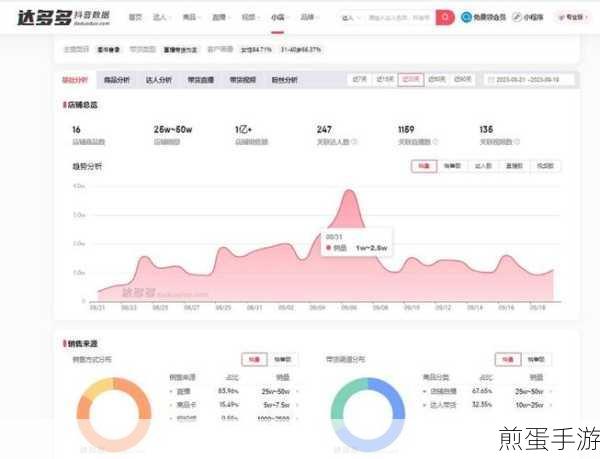Select the 近90天 date range
The image size is (600, 459).
coord(462,80)
